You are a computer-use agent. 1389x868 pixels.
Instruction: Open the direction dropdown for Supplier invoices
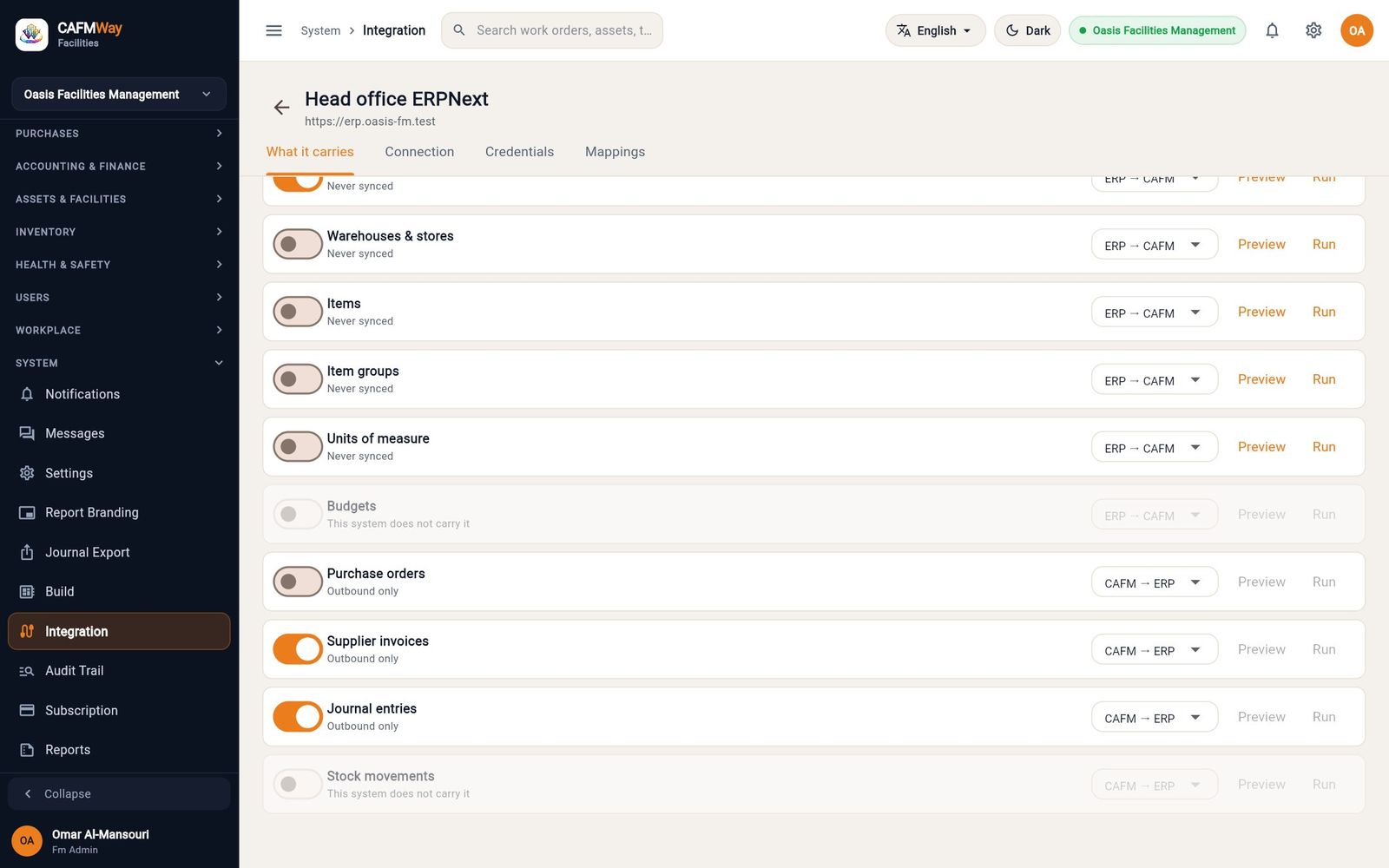(x=1154, y=650)
